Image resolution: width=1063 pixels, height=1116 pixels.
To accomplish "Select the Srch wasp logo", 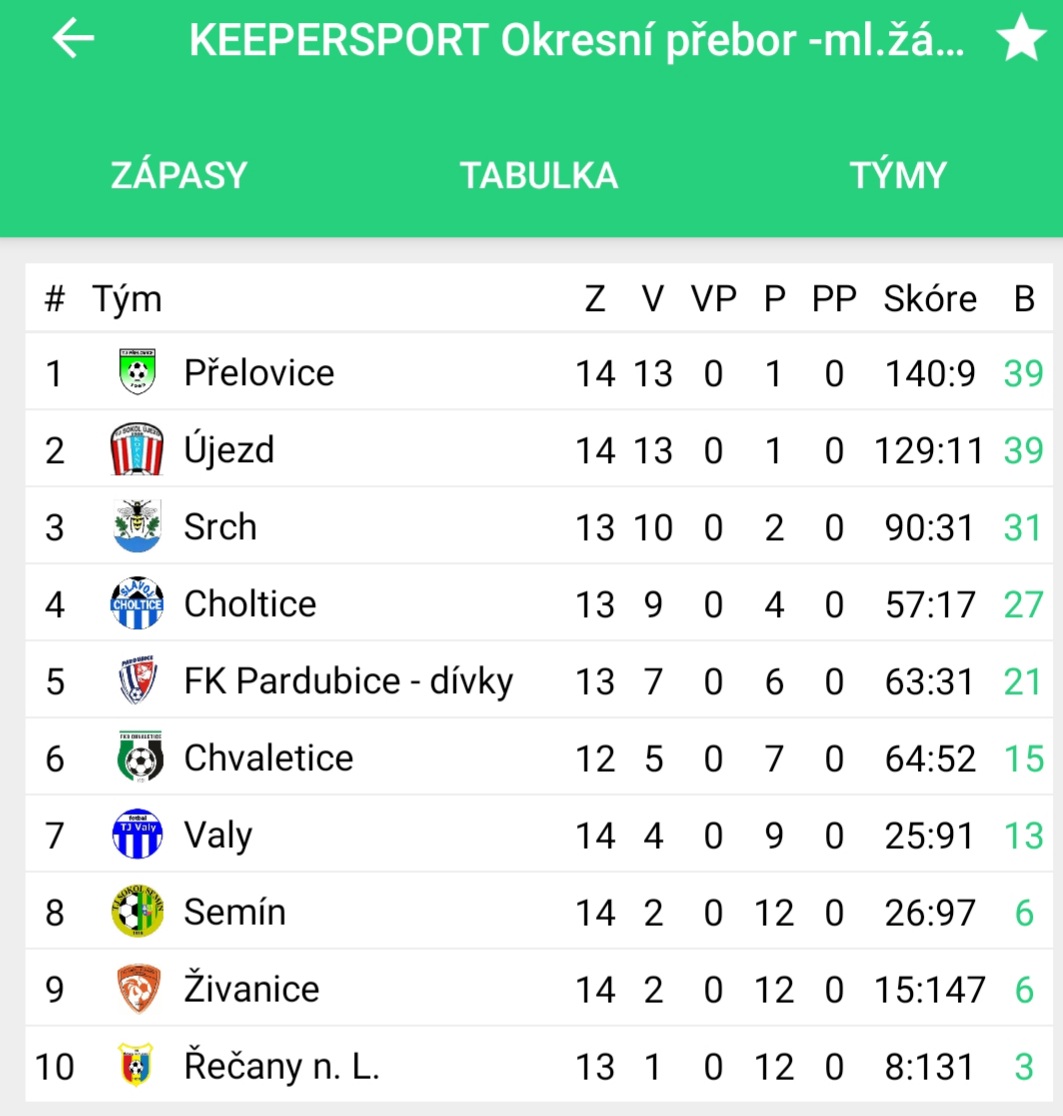I will (137, 526).
